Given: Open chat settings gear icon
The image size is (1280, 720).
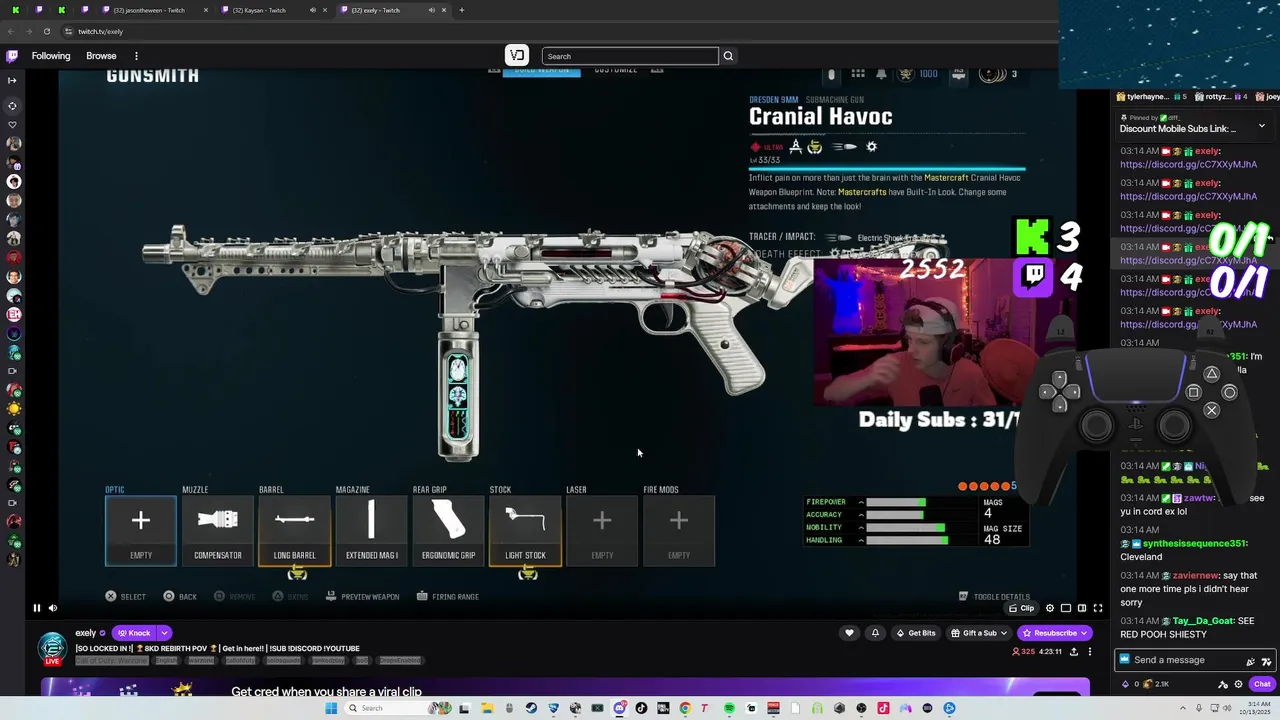Looking at the screenshot, I should point(1239,684).
